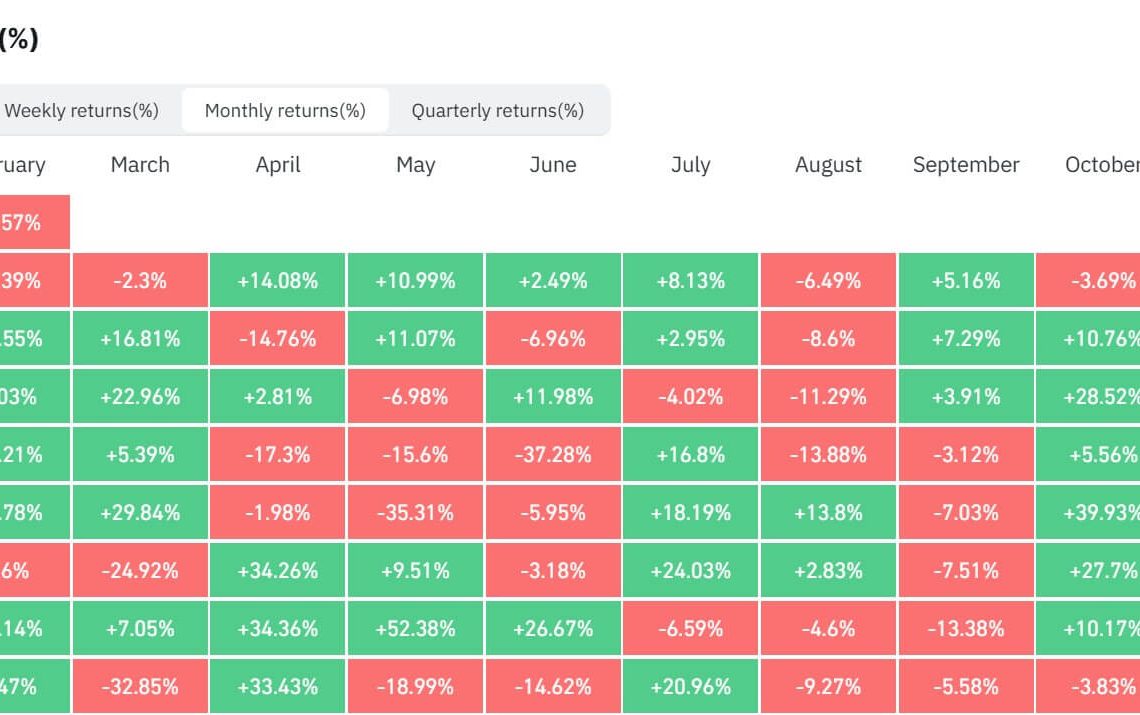Click the June column header
1140x715 pixels.
point(553,165)
